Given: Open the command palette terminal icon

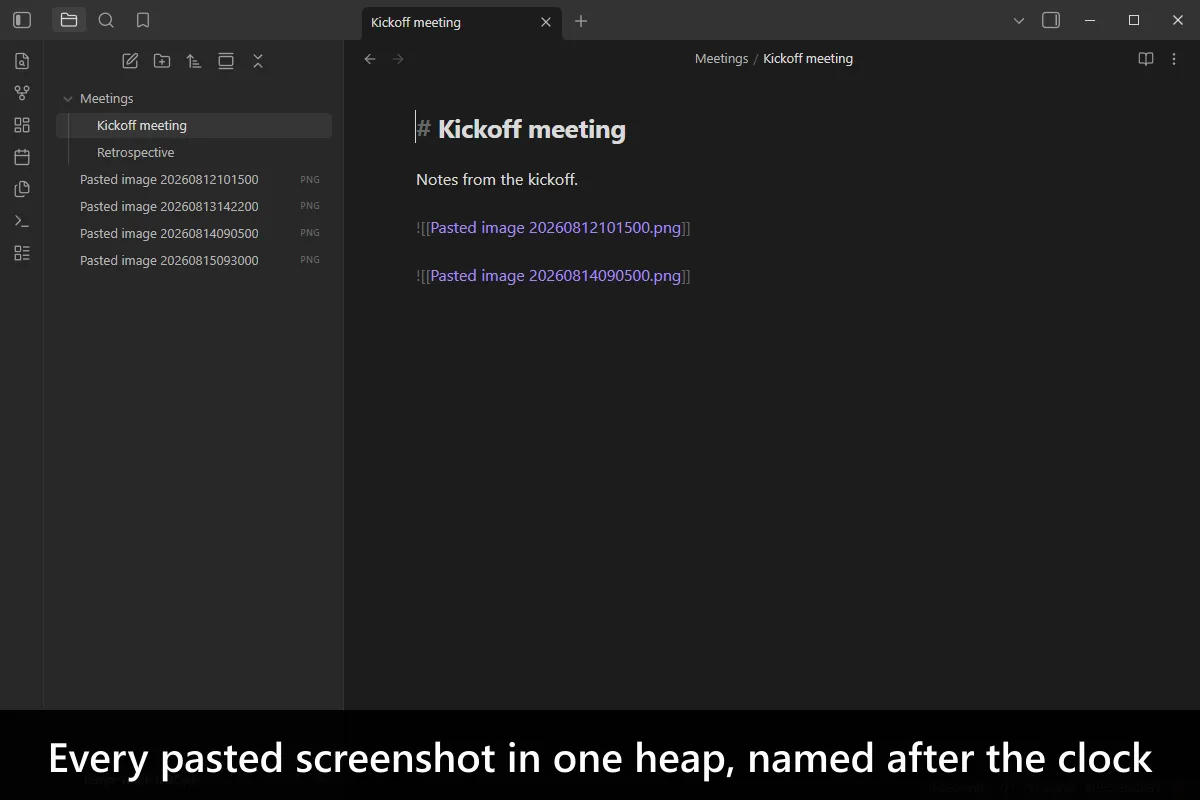Looking at the screenshot, I should click(x=22, y=221).
